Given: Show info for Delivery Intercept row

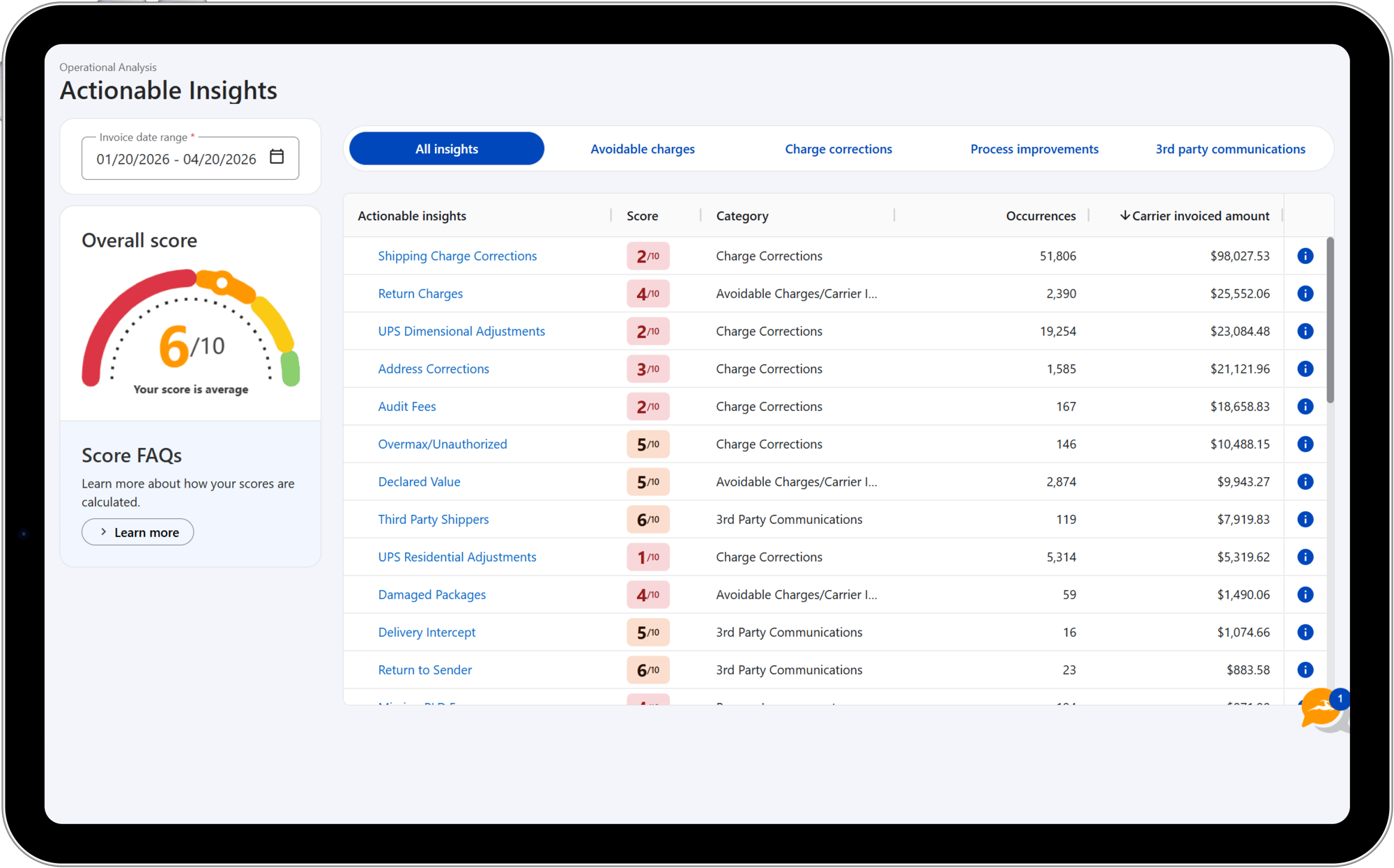Looking at the screenshot, I should [1305, 632].
